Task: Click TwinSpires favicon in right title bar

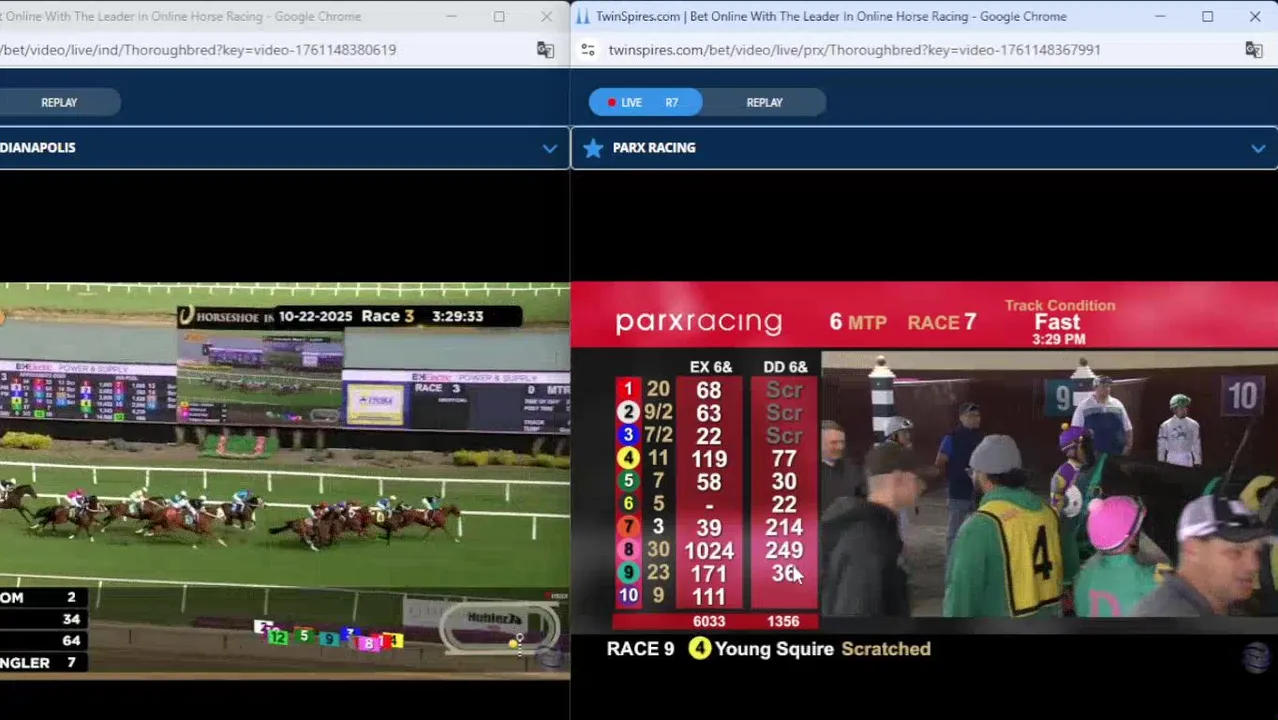Action: [x=582, y=16]
